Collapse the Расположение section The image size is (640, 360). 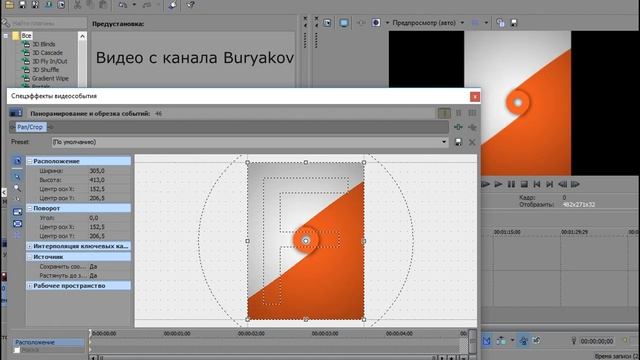pyautogui.click(x=29, y=161)
